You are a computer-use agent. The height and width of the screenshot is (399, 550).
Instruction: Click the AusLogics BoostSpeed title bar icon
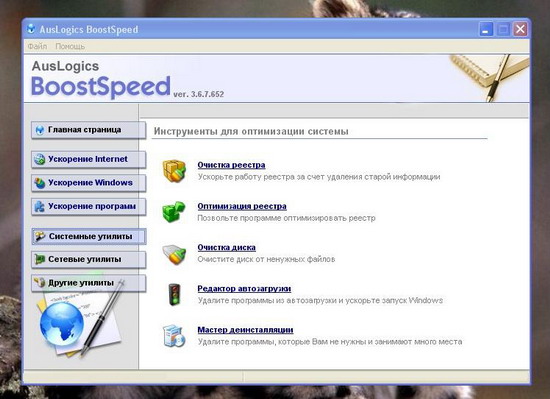point(32,29)
